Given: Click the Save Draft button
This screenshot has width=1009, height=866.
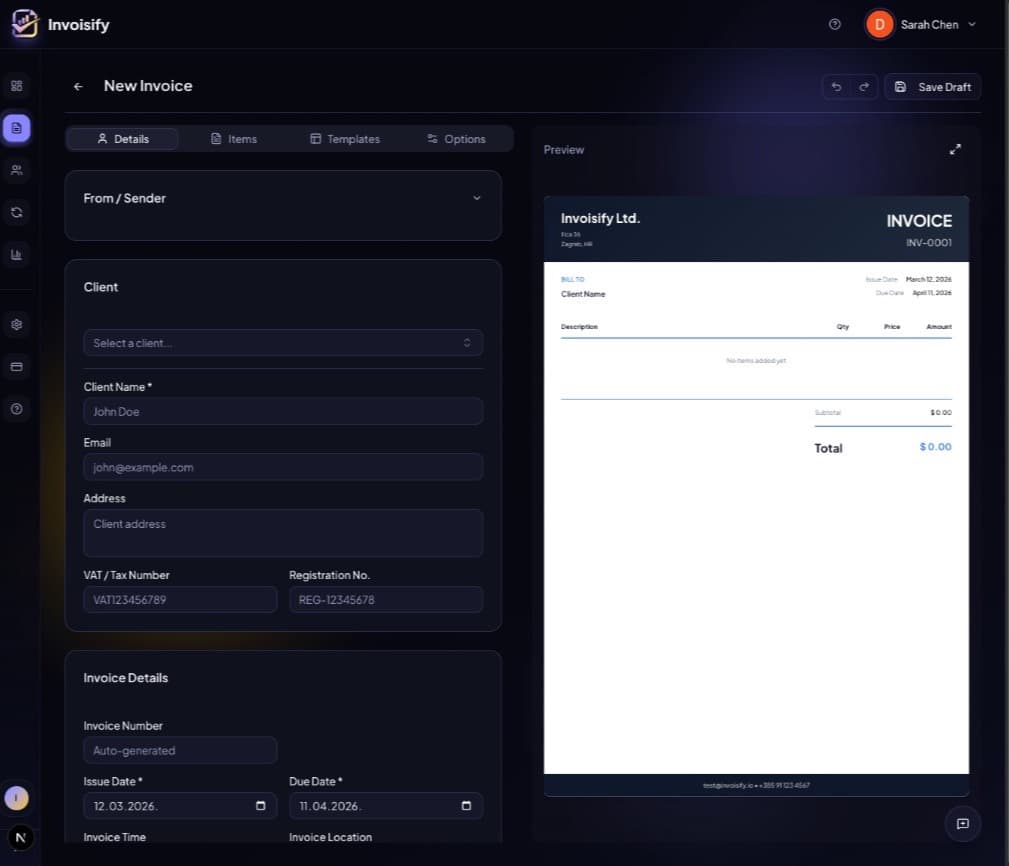Looking at the screenshot, I should pyautogui.click(x=932, y=86).
